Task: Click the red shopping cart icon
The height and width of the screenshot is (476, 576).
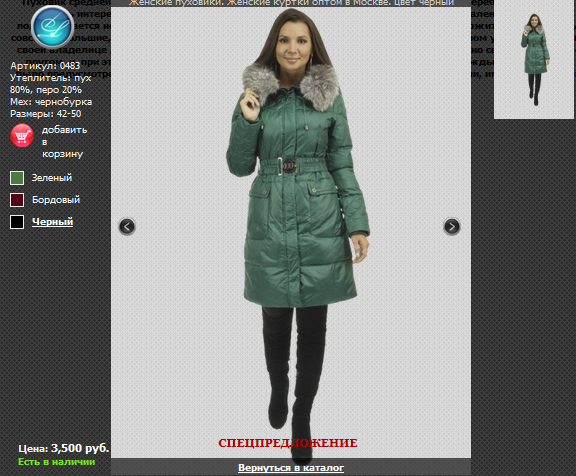Action: tap(22, 136)
